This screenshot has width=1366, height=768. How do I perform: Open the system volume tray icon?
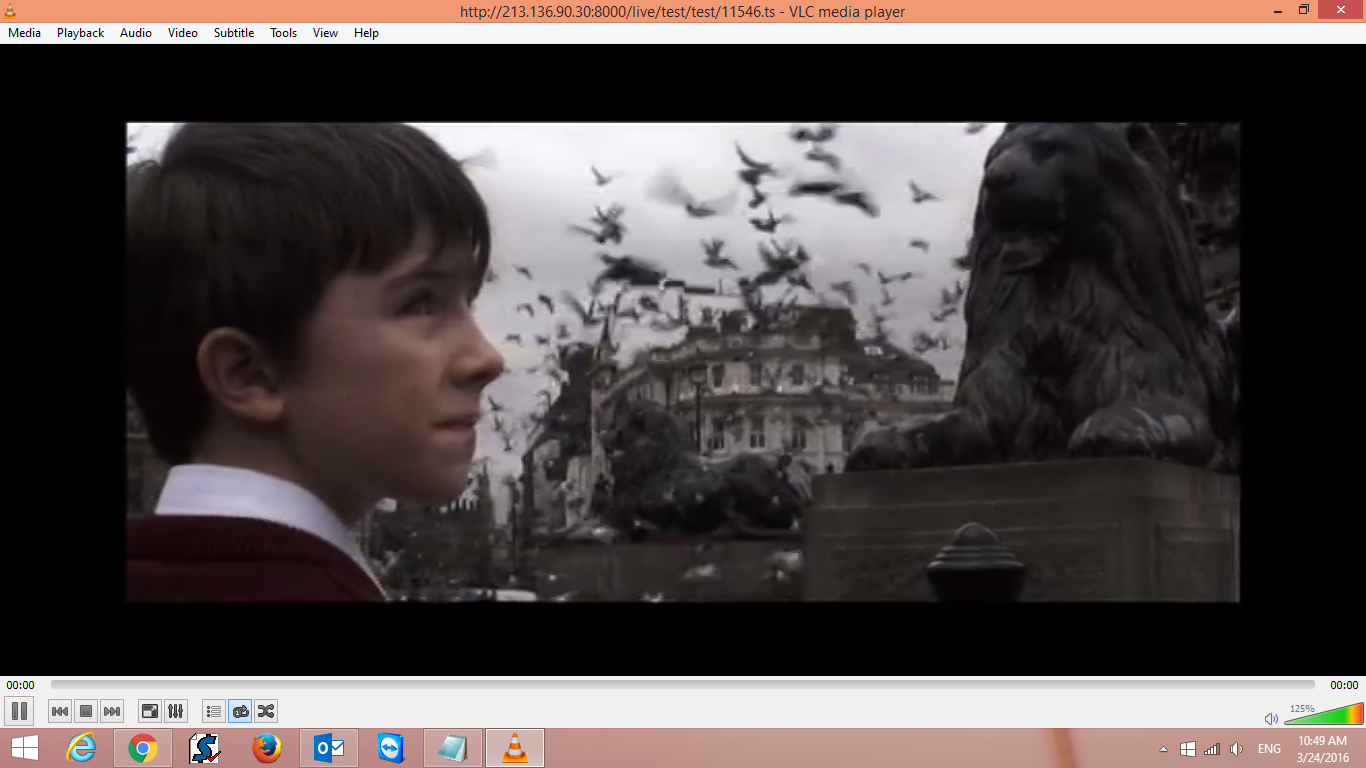pyautogui.click(x=1237, y=749)
